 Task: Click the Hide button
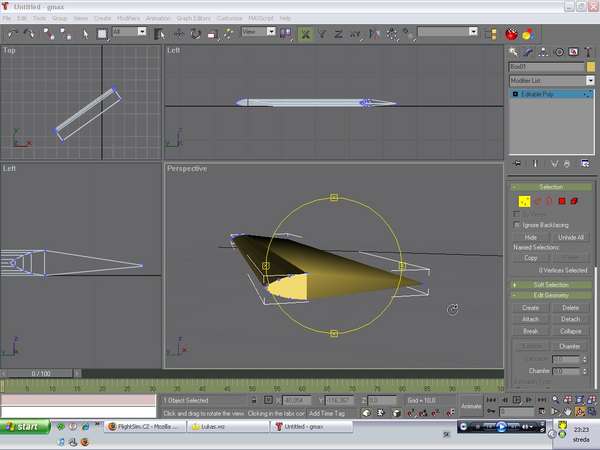(530, 237)
